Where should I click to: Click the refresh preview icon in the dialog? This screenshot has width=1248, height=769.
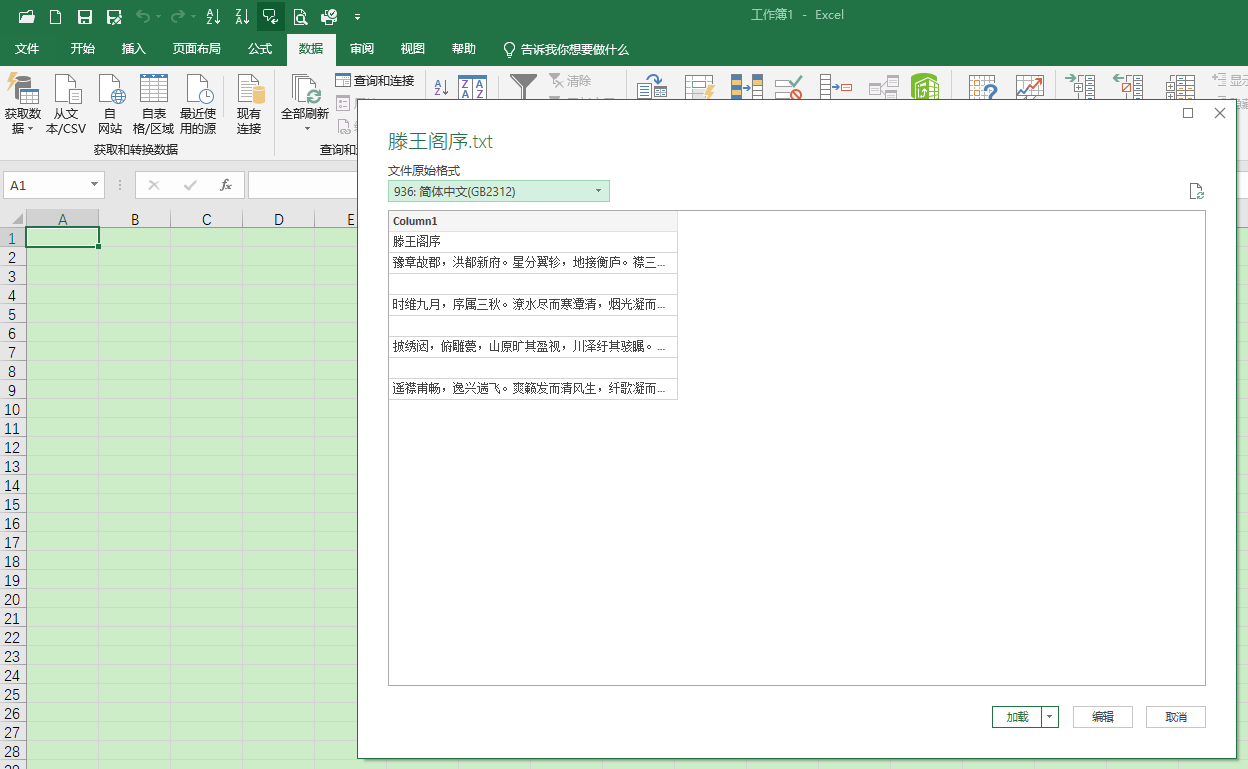pos(1196,191)
